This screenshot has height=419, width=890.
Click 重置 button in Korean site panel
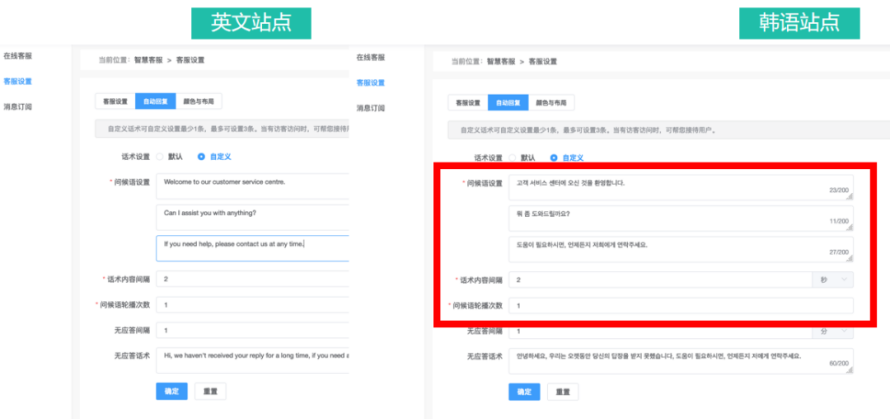click(562, 392)
